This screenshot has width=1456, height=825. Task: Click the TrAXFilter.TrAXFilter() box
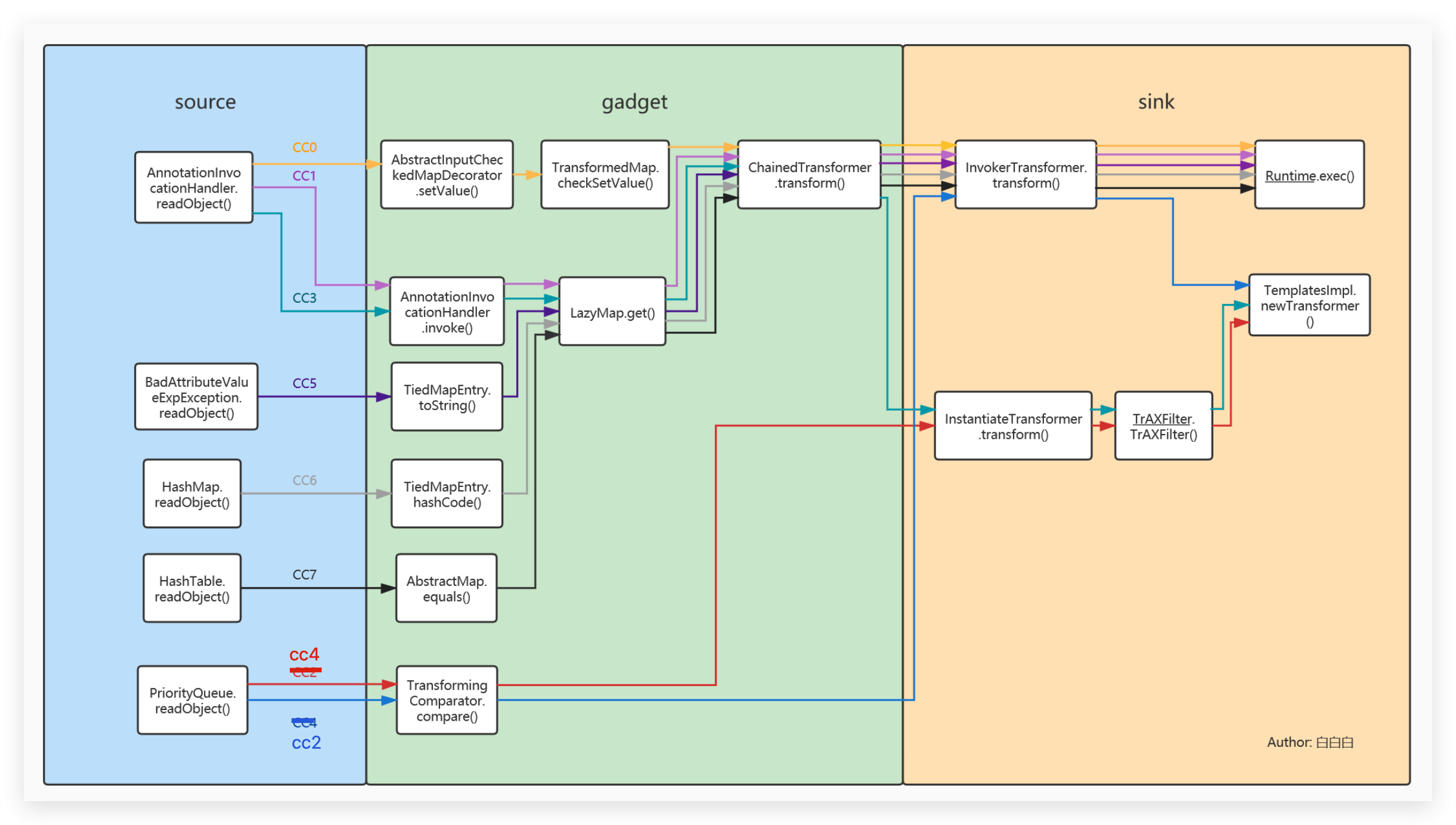(x=1163, y=426)
